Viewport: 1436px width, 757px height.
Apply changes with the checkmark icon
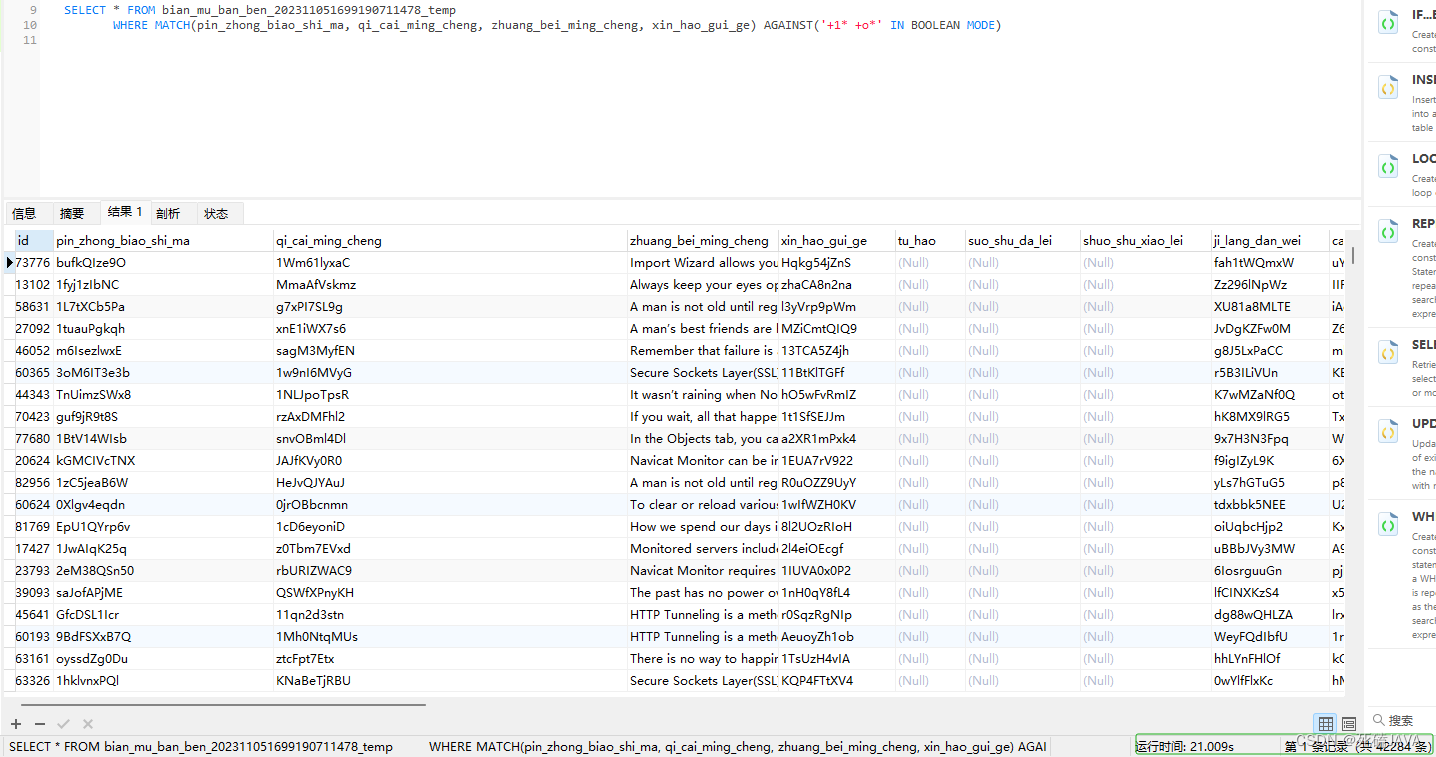click(64, 724)
